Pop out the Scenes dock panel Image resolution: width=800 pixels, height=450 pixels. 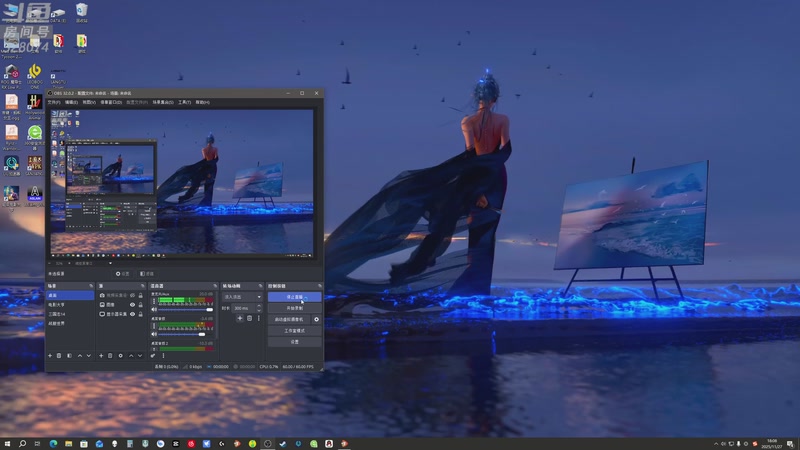pyautogui.click(x=91, y=286)
